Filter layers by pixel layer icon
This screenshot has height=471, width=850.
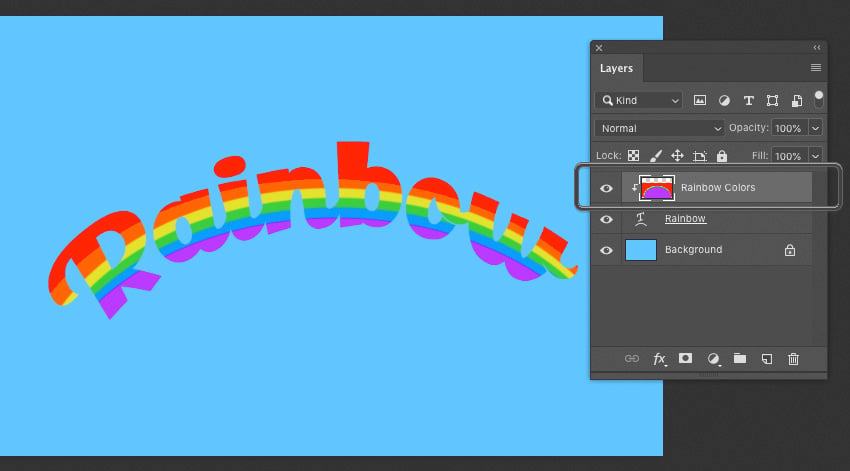coord(700,100)
